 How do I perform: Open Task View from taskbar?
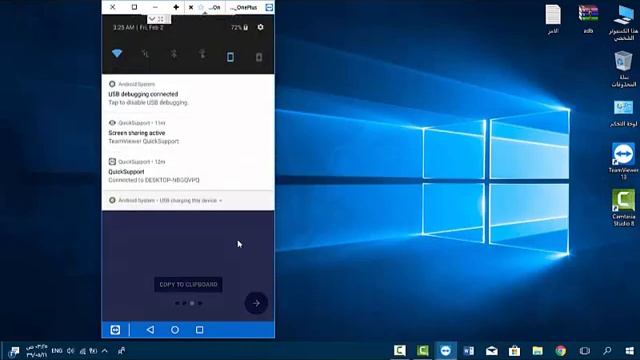click(584, 351)
